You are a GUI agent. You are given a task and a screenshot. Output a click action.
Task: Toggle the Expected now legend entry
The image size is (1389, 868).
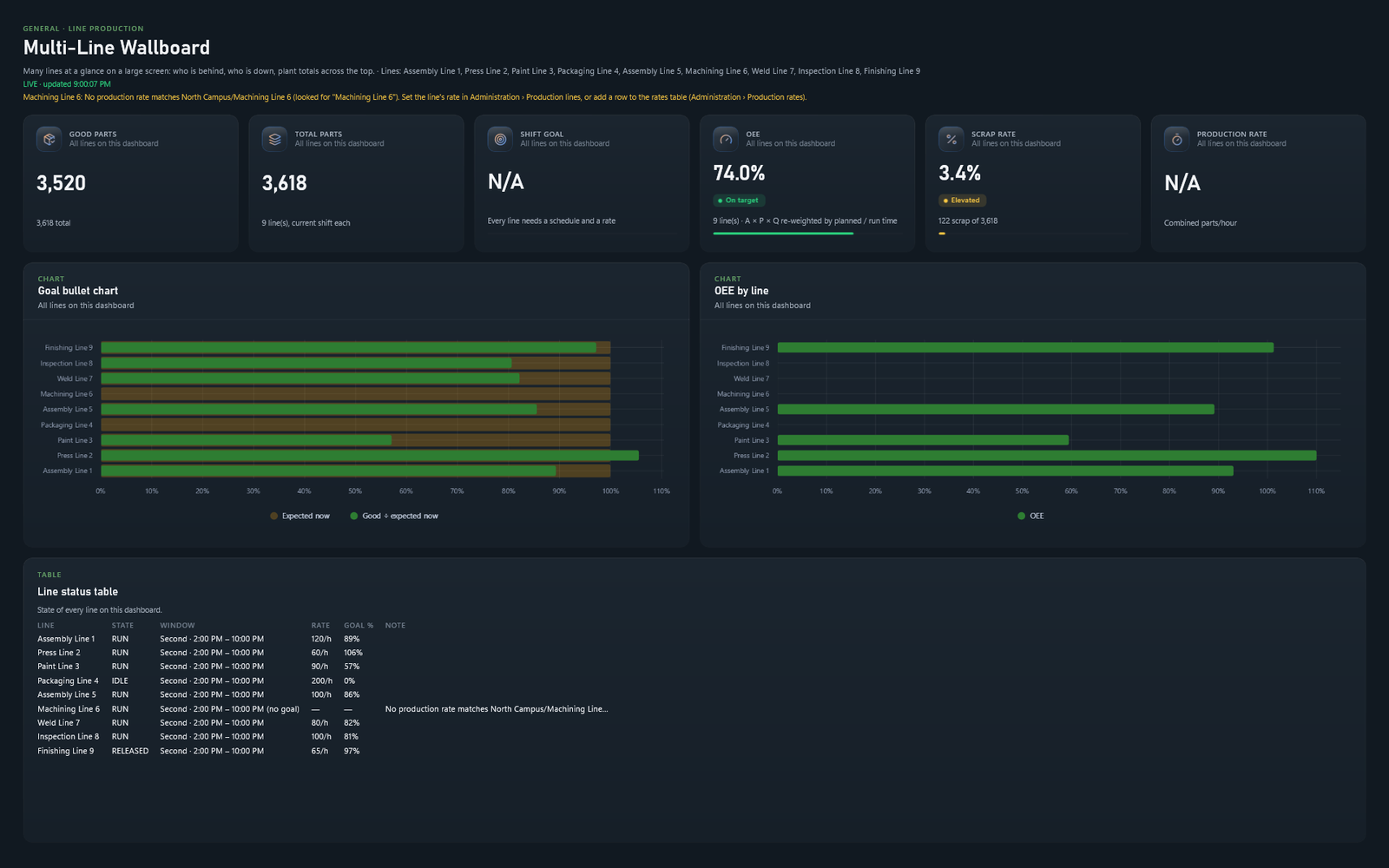pos(300,516)
